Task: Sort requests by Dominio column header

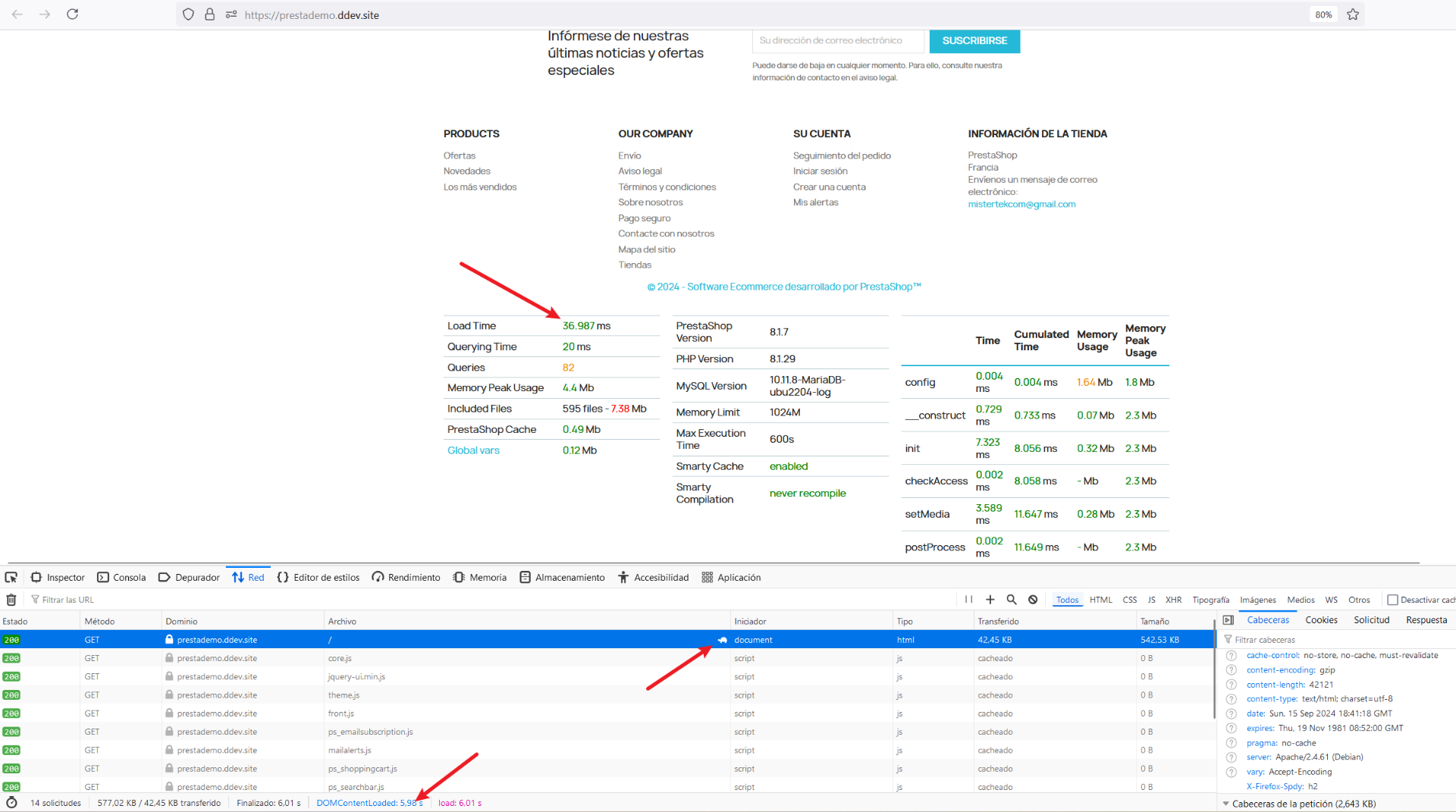Action: [x=243, y=621]
